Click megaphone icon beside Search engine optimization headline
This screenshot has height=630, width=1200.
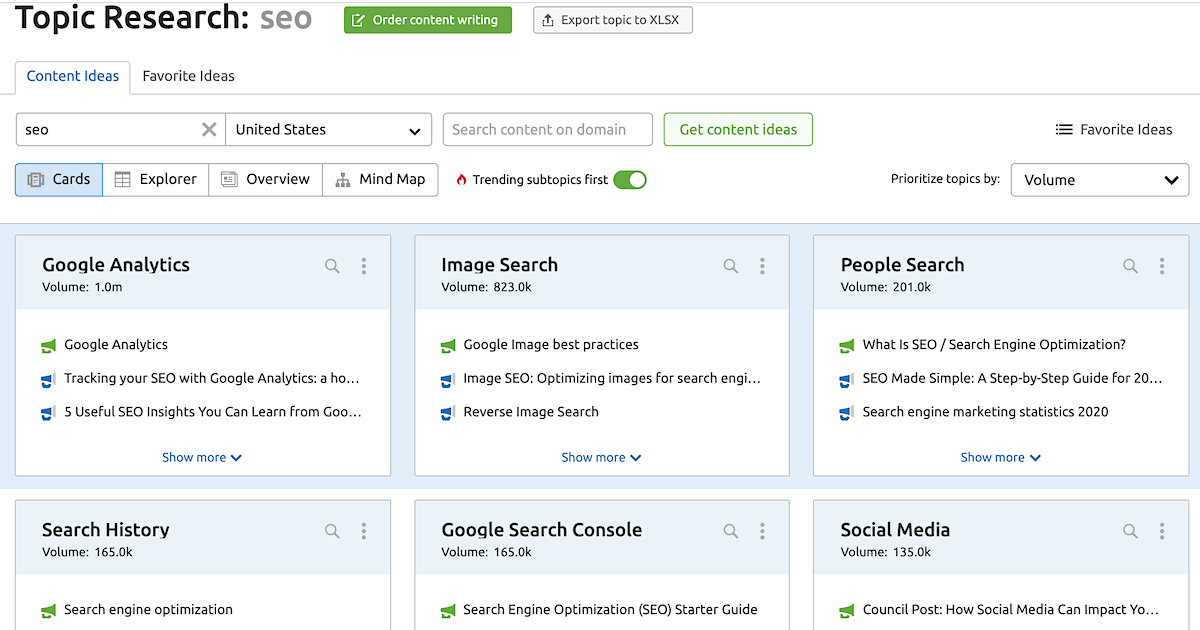[48, 611]
